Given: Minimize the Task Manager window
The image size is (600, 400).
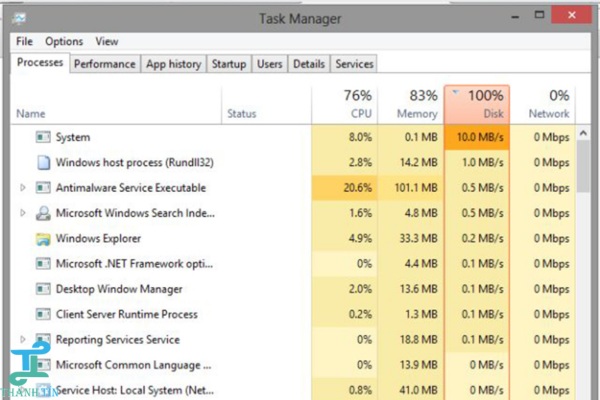Looking at the screenshot, I should tap(515, 16).
